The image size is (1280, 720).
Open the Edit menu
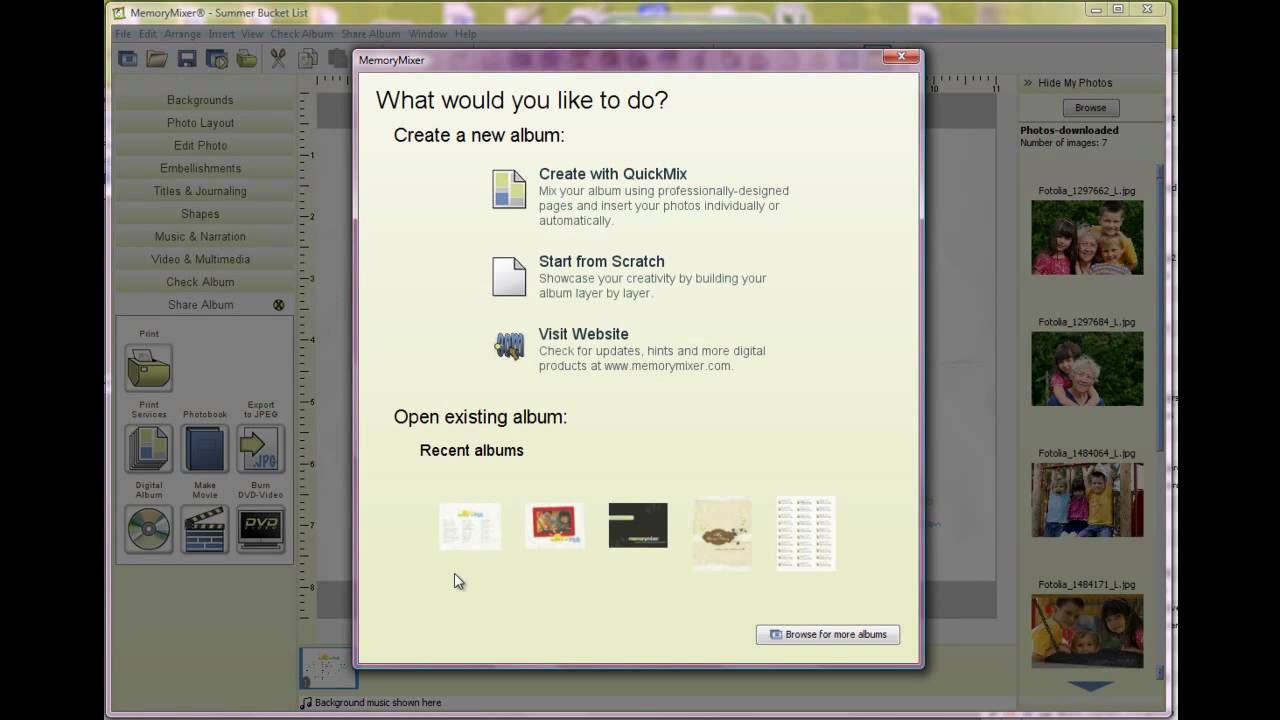click(148, 34)
